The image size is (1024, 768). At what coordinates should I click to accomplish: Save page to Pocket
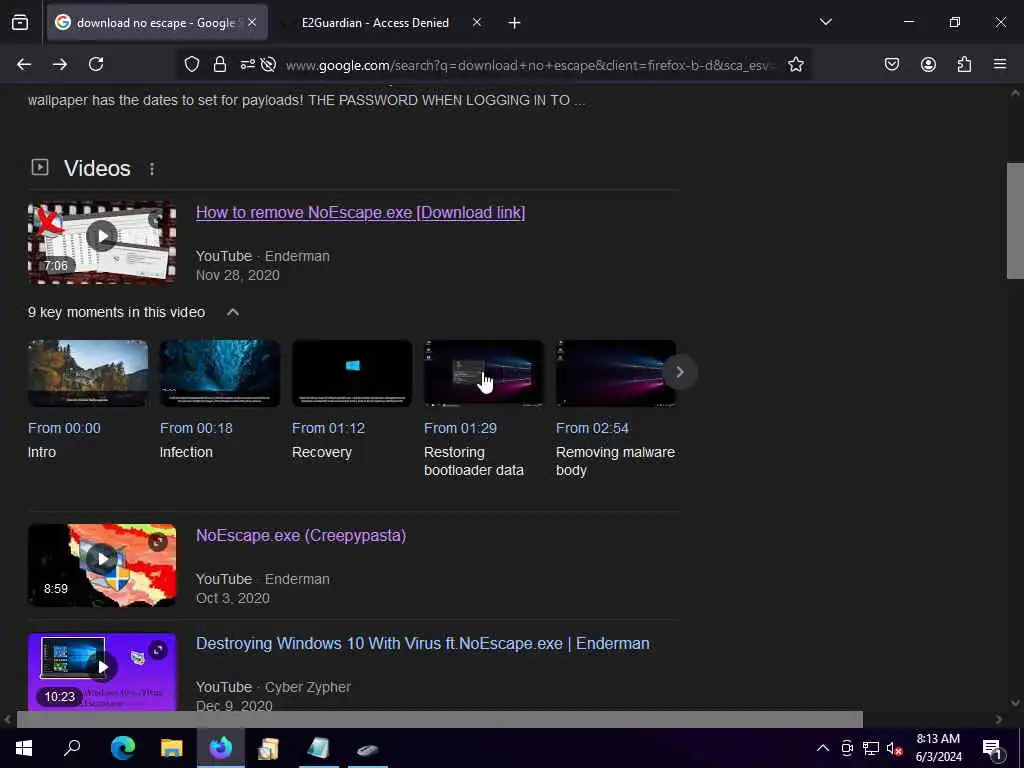pyautogui.click(x=892, y=64)
